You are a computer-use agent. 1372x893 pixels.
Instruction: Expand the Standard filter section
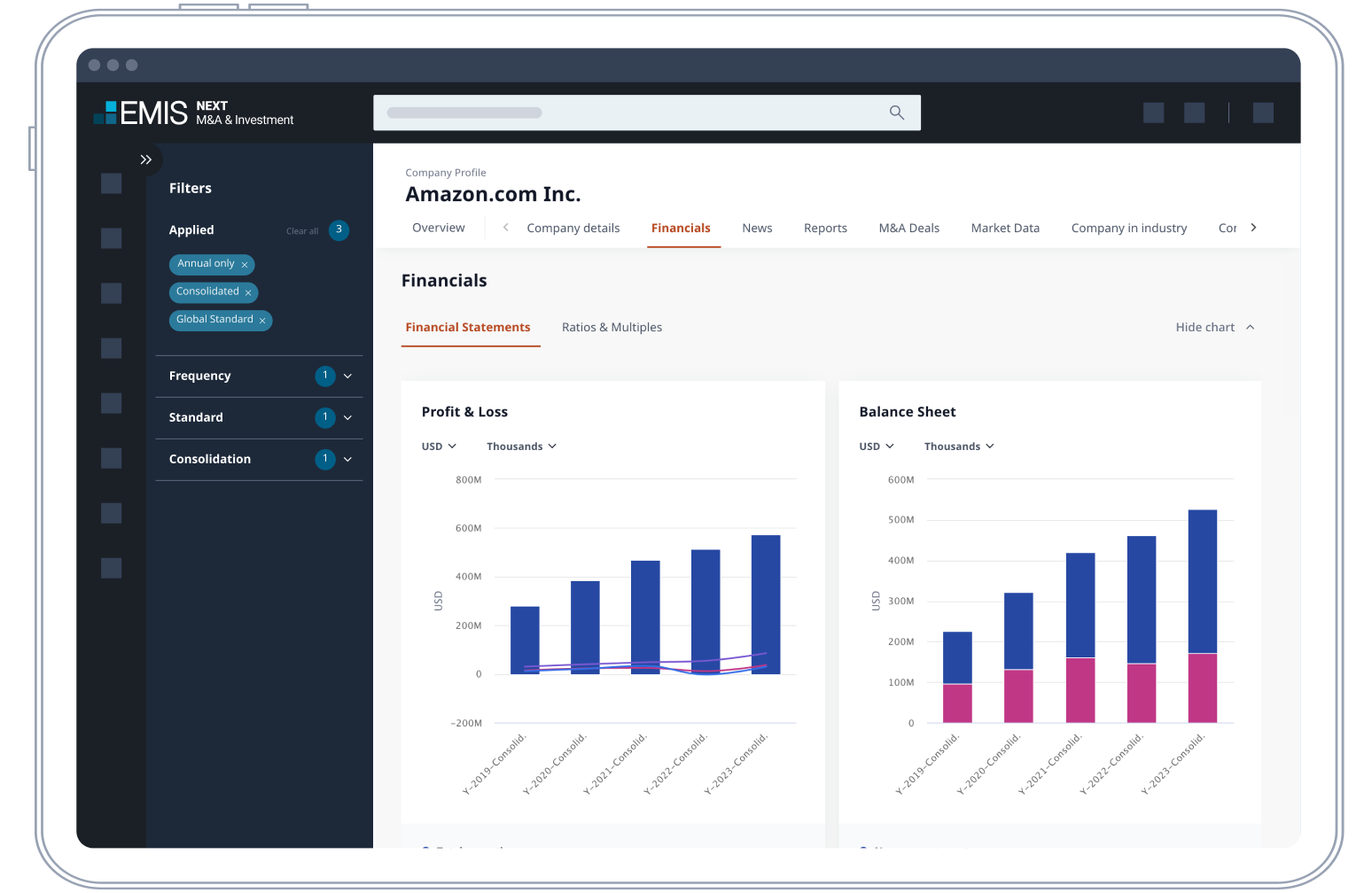(347, 418)
